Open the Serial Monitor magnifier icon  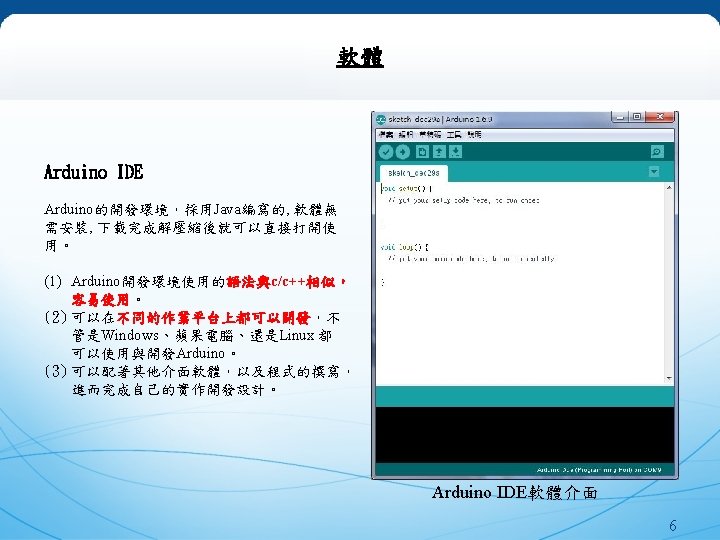pyautogui.click(x=657, y=152)
